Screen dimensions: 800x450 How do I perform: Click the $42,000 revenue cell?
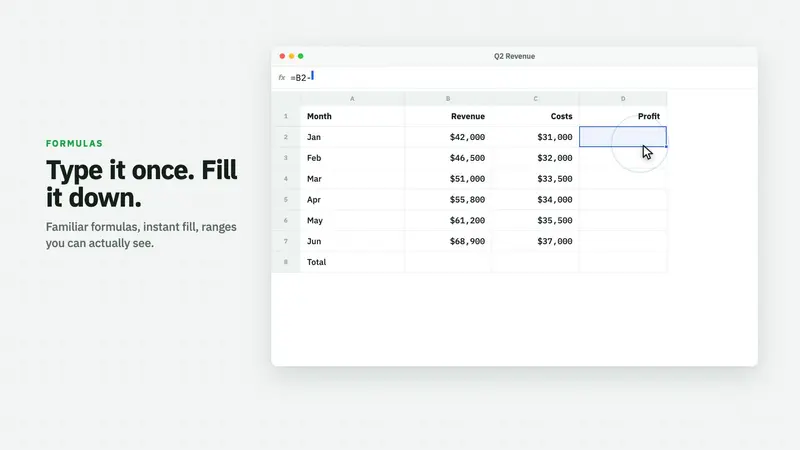448,137
